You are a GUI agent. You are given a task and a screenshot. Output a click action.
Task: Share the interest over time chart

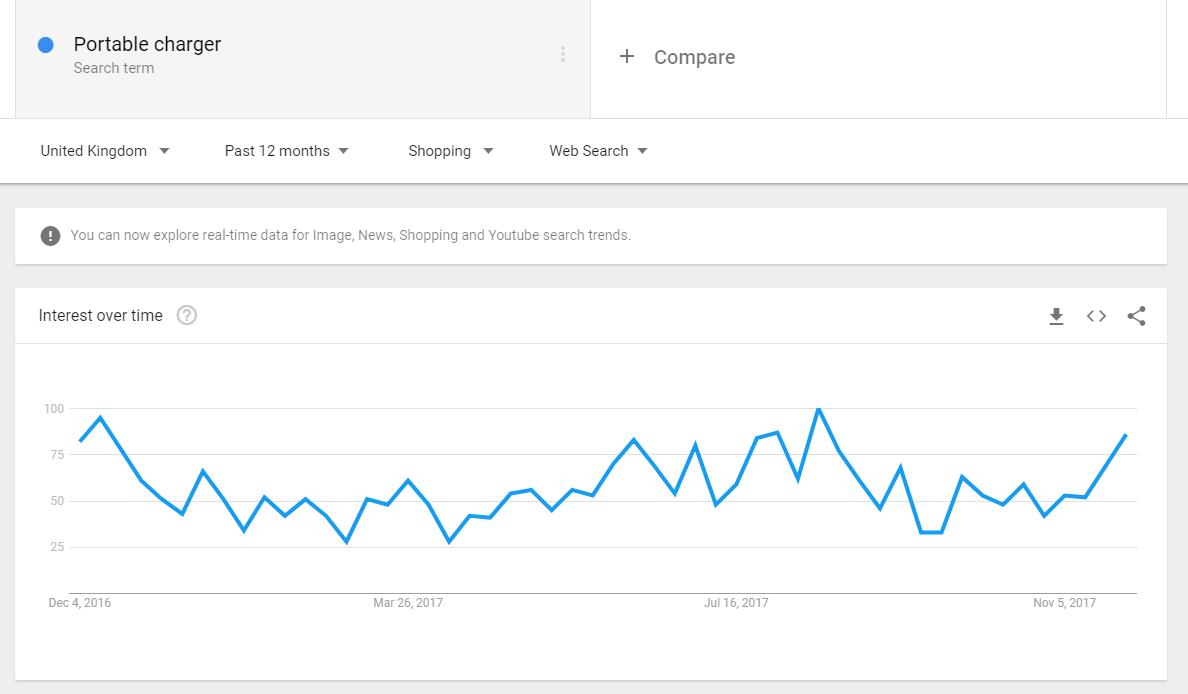pos(1136,316)
